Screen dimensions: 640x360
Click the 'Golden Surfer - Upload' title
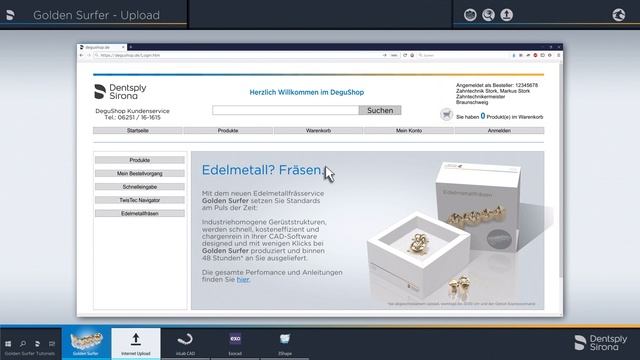pyautogui.click(x=96, y=15)
